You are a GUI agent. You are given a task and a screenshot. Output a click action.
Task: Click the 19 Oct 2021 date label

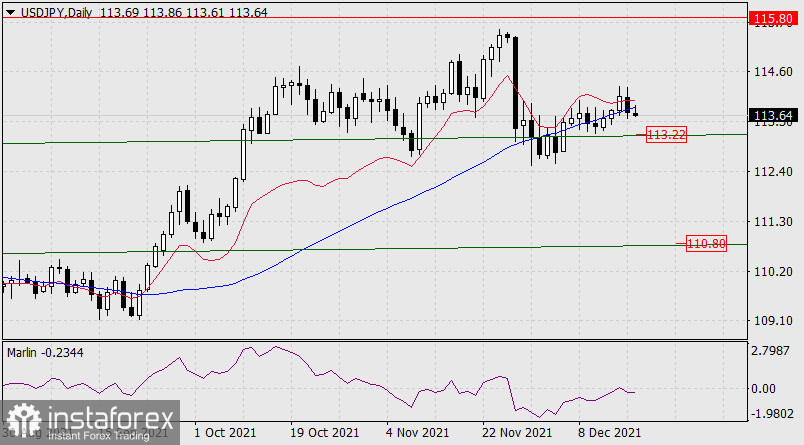325,432
